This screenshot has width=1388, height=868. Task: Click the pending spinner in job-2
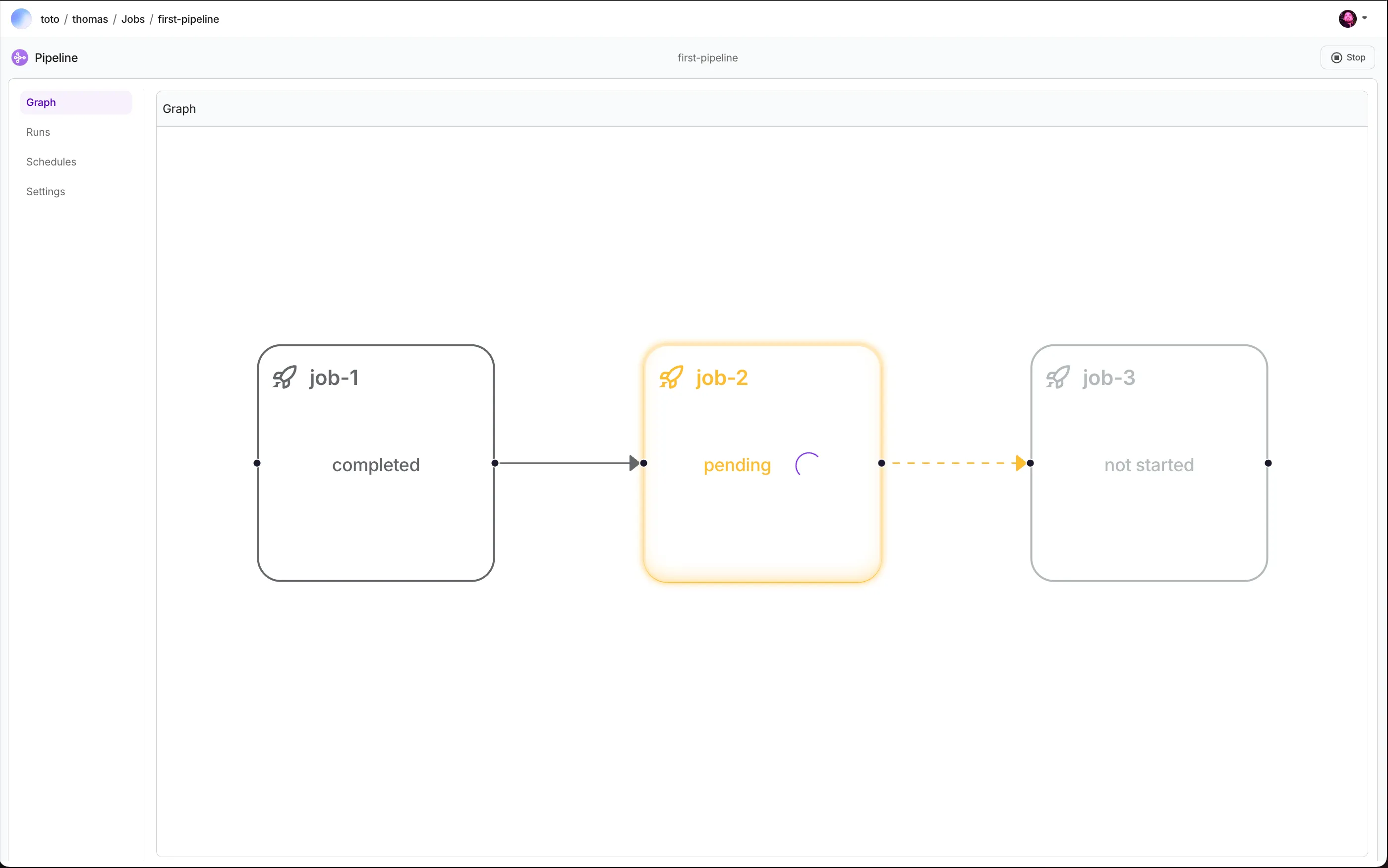click(808, 464)
